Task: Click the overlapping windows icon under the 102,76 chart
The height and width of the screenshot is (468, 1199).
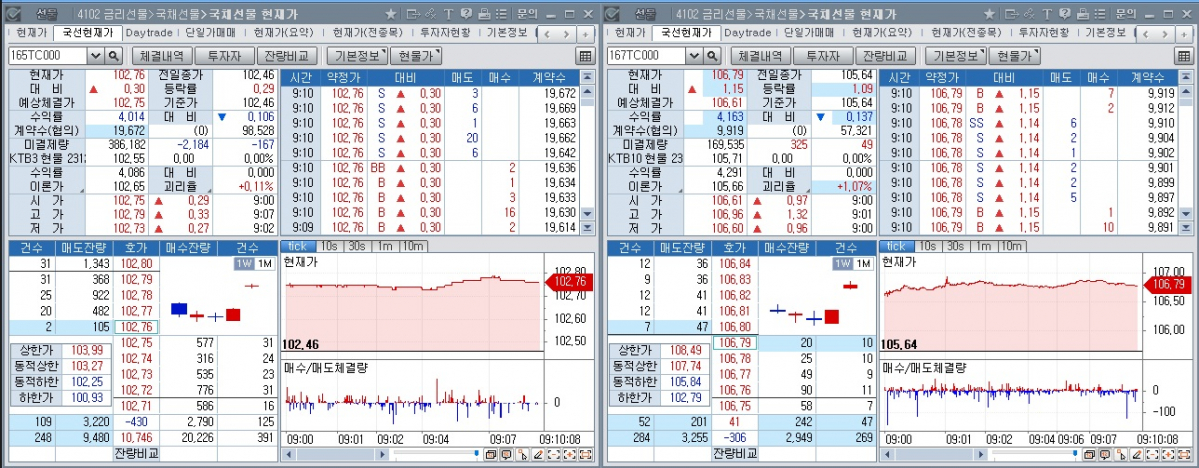Action: click(491, 455)
